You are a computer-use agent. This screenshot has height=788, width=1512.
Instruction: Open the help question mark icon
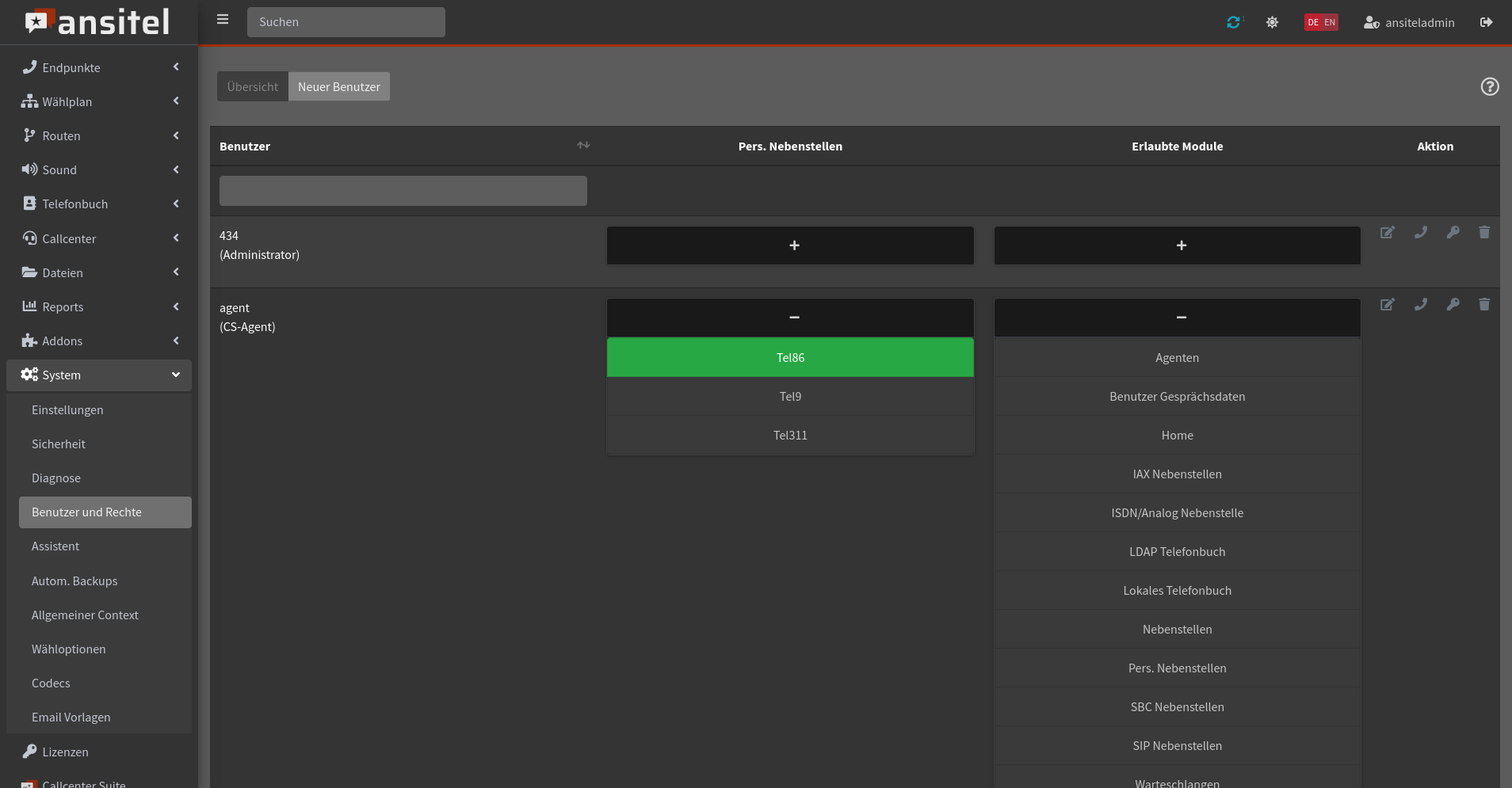[1489, 86]
